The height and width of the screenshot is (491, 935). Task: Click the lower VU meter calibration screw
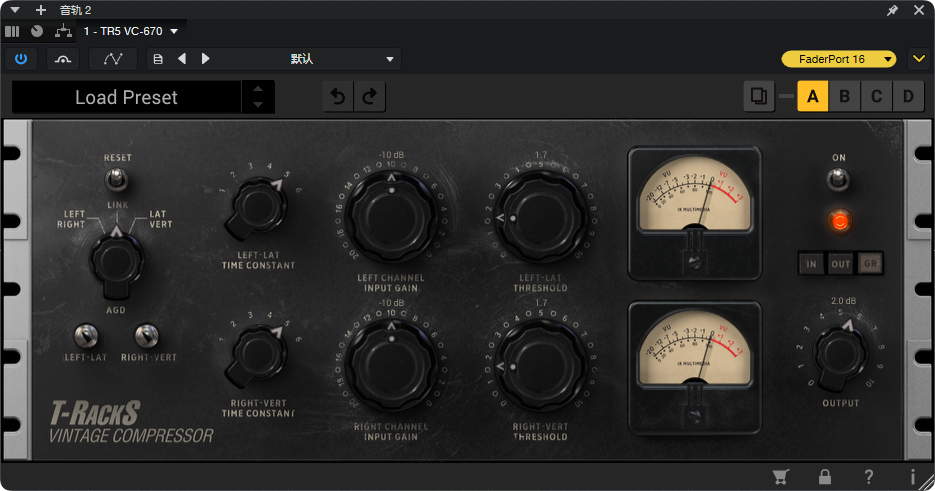[x=694, y=416]
